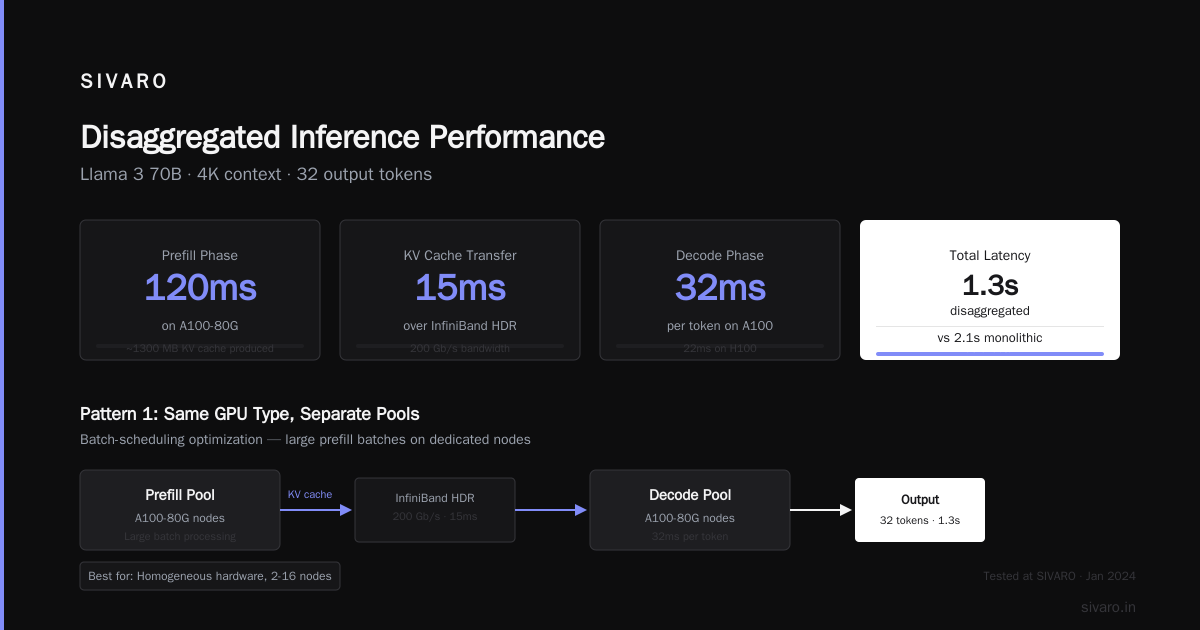1200x630 pixels.
Task: Select the Prefill Phase metric card
Action: tap(200, 290)
